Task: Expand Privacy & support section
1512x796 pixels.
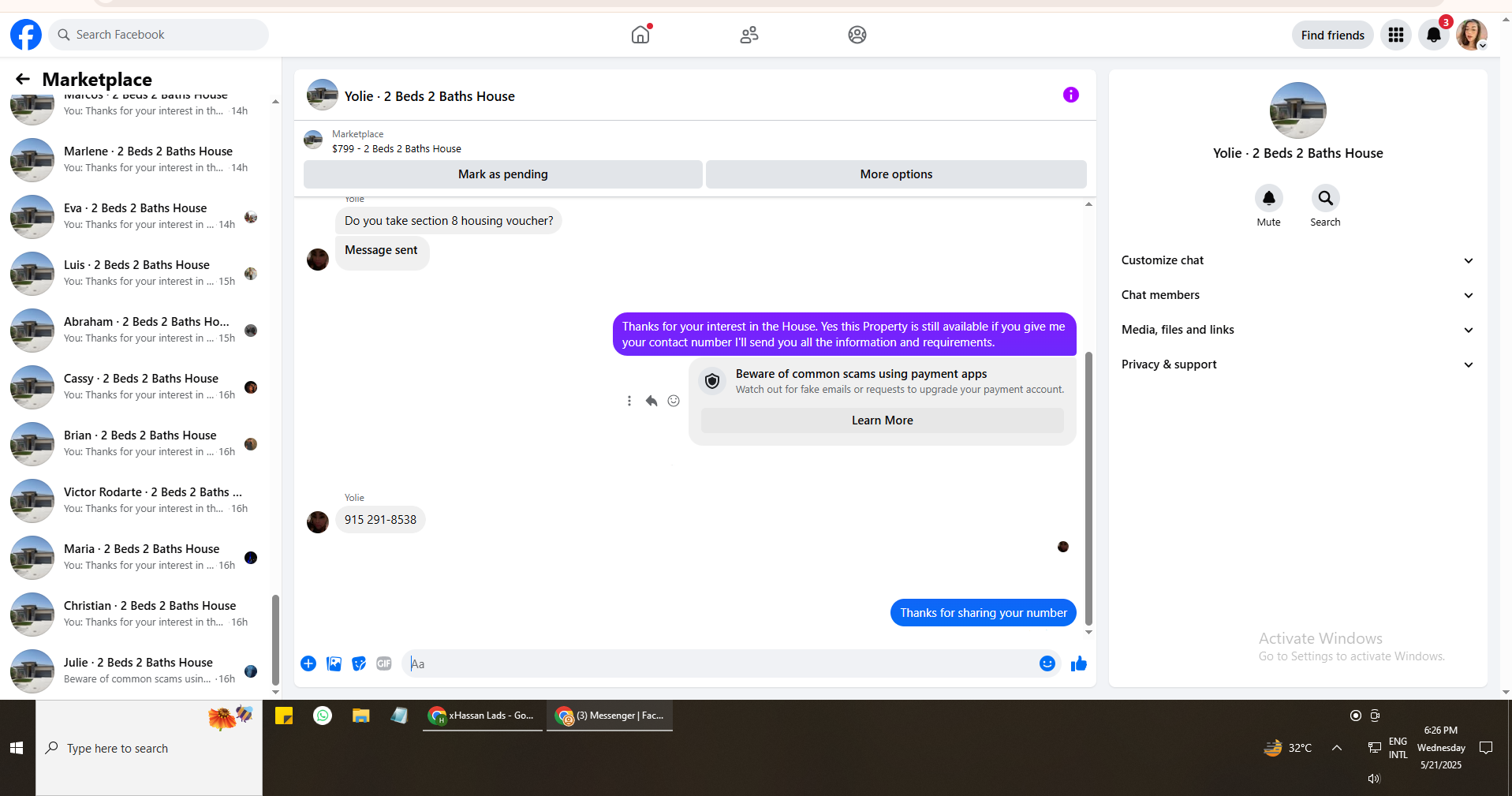Action: point(1297,364)
